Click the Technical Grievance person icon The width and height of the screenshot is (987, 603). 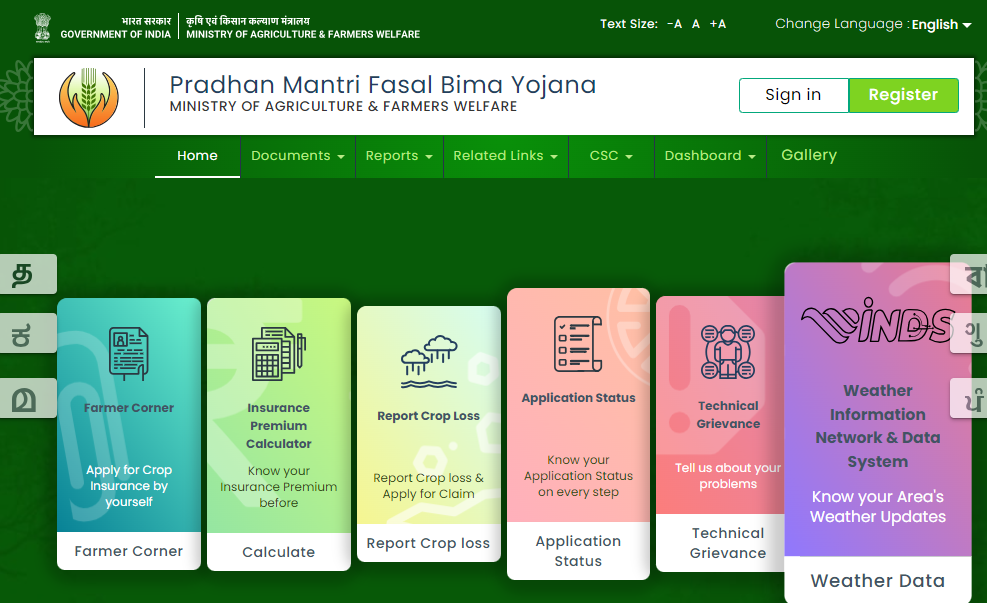[x=728, y=352]
